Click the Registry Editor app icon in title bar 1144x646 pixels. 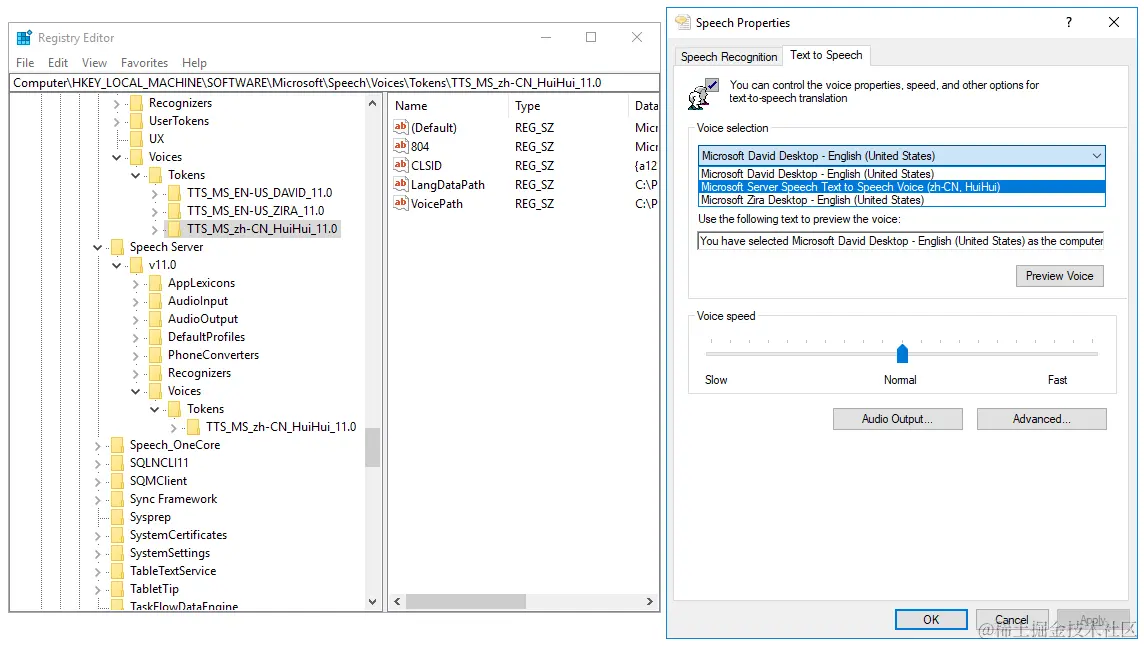pos(24,37)
